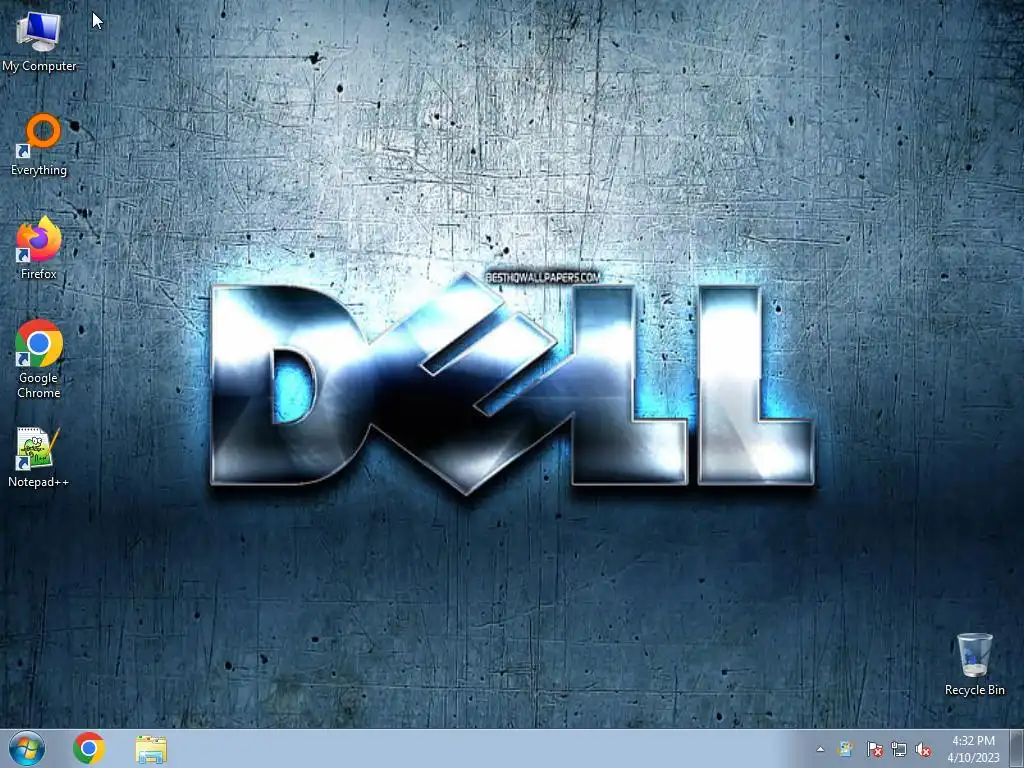Viewport: 1024px width, 768px height.
Task: Click the muted volume speaker icon
Action: pos(923,749)
